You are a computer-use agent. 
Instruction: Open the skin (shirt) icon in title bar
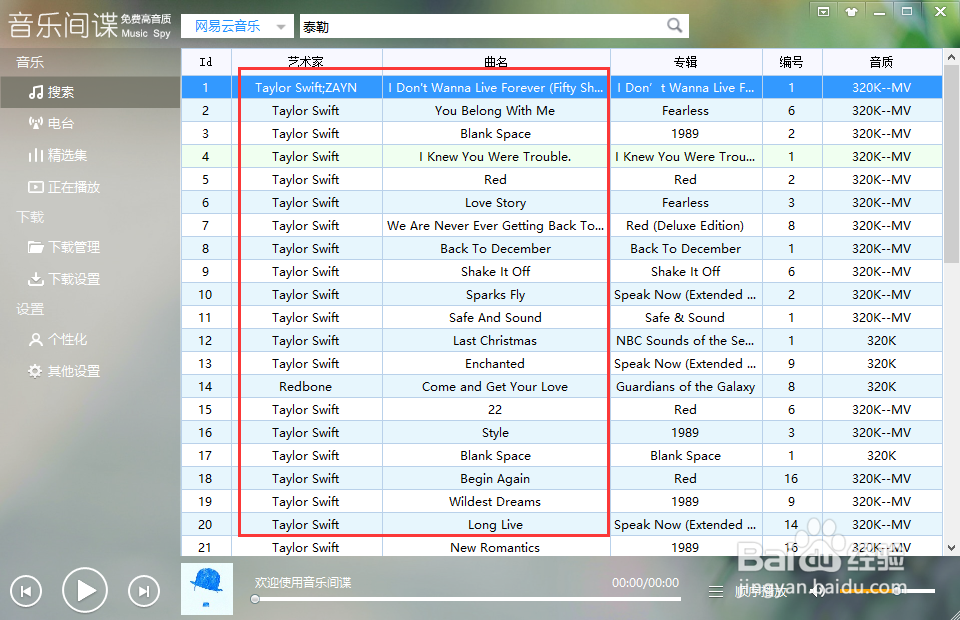851,12
